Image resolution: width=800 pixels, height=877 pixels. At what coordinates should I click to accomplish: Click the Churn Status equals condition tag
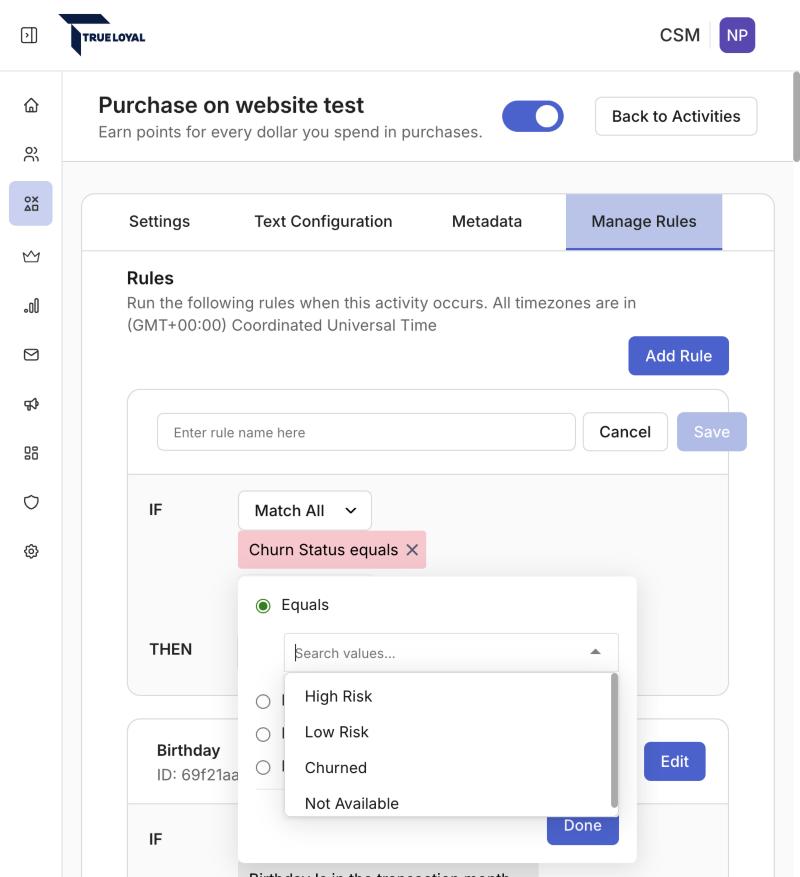click(x=323, y=550)
